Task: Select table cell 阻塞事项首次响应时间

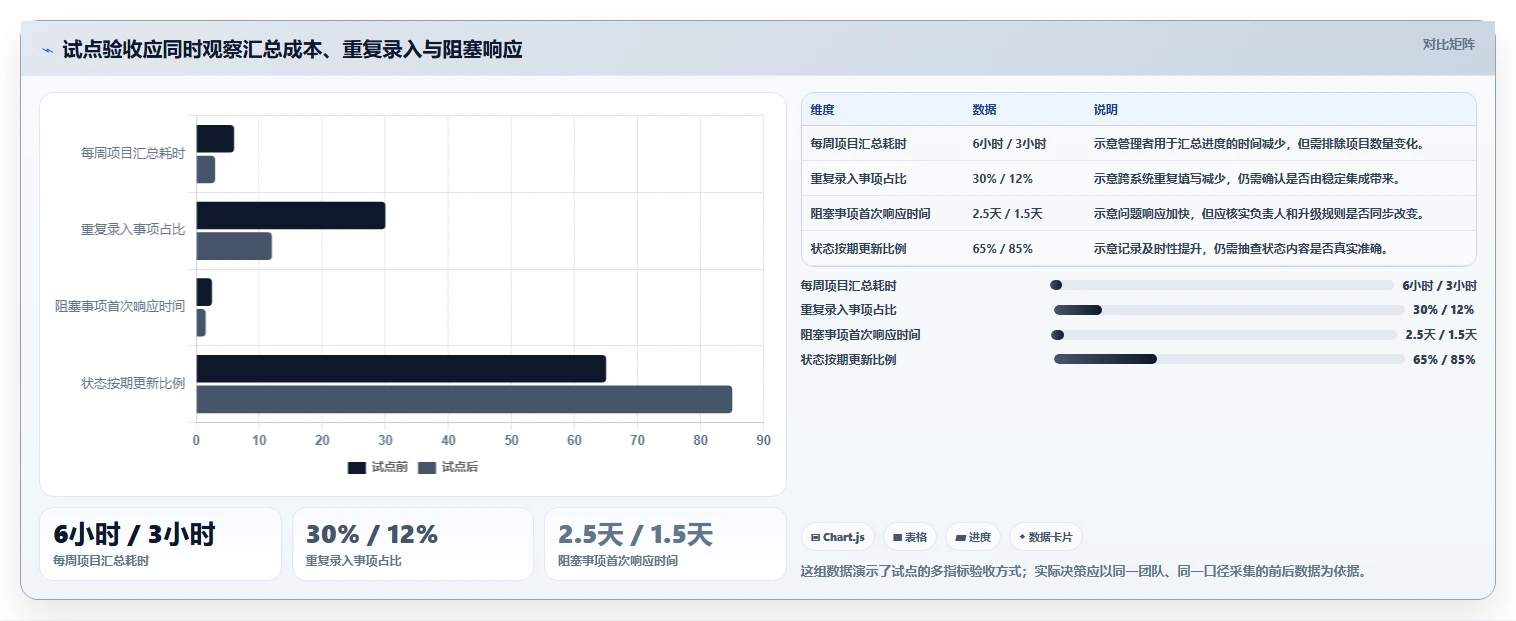Action: [870, 214]
